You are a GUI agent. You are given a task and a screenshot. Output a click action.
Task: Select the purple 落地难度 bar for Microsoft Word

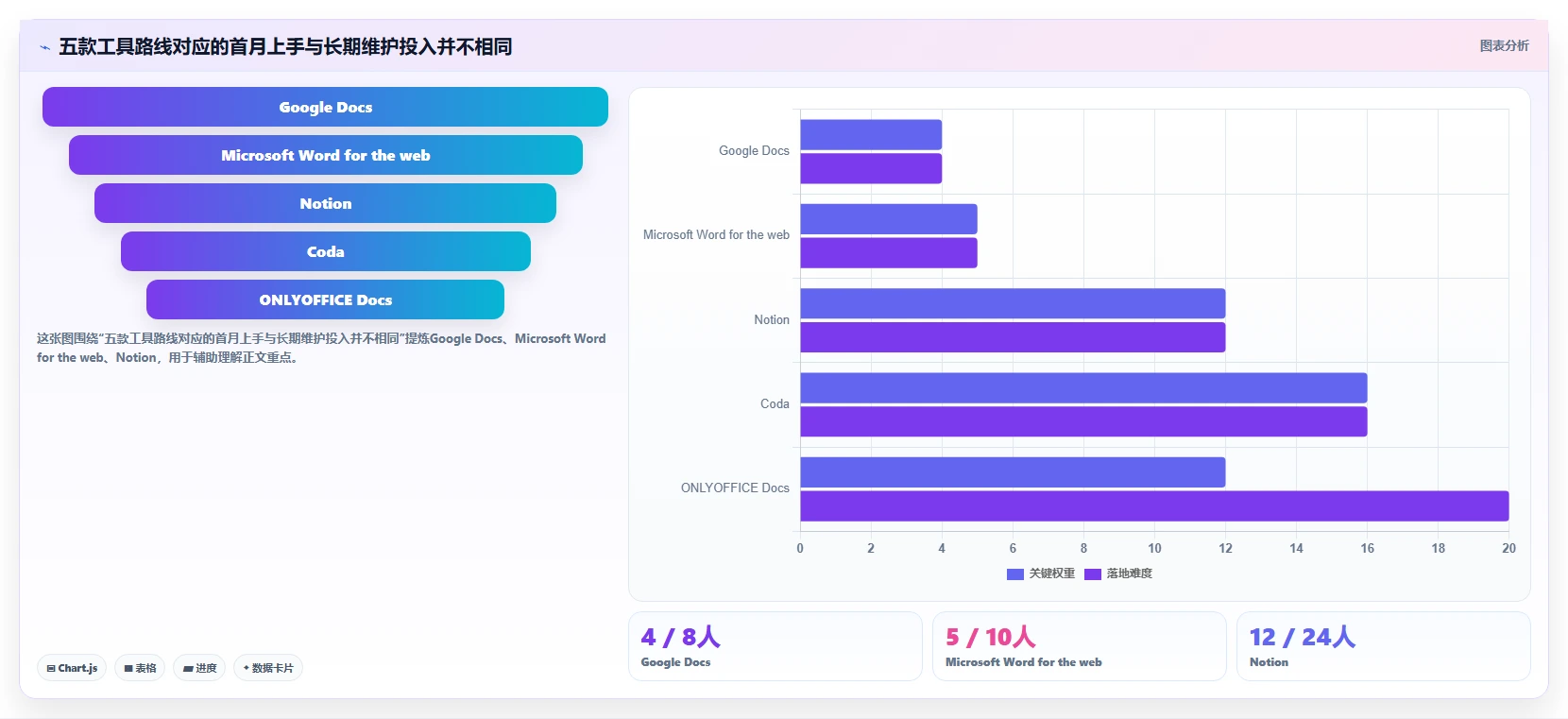pos(889,253)
